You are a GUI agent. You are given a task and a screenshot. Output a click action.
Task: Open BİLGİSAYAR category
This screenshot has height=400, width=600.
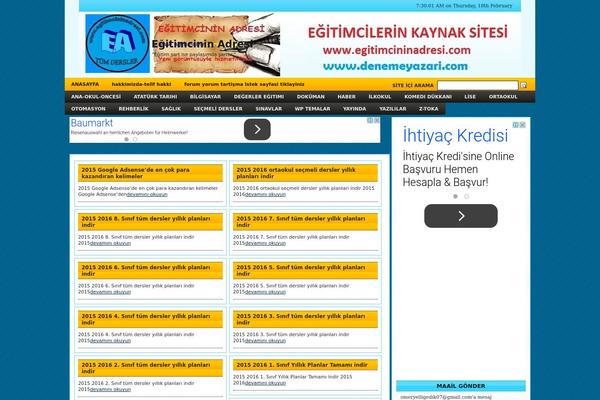(x=205, y=97)
